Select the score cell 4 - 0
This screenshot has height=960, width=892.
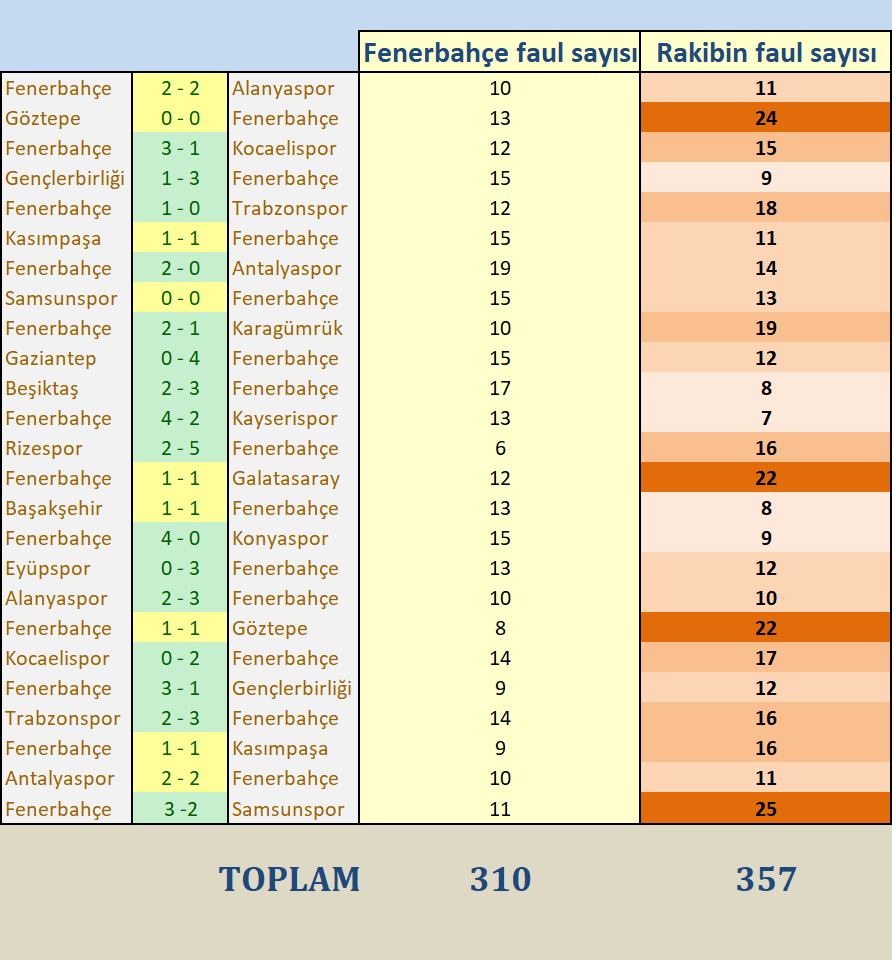pyautogui.click(x=180, y=538)
